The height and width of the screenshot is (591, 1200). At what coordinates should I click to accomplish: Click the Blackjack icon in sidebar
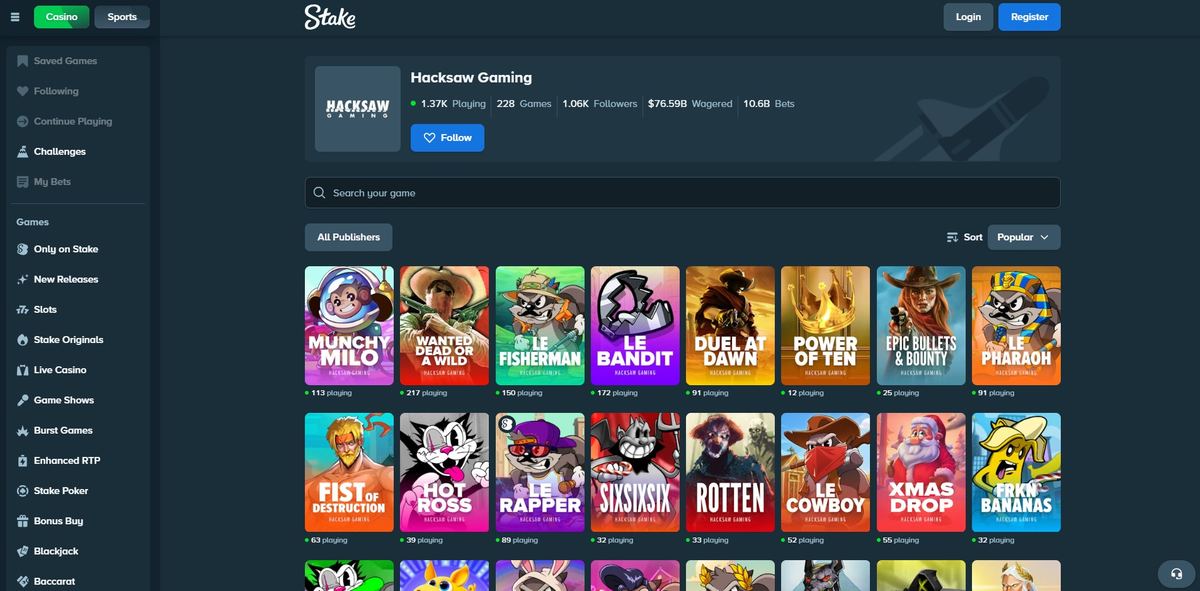coord(23,552)
